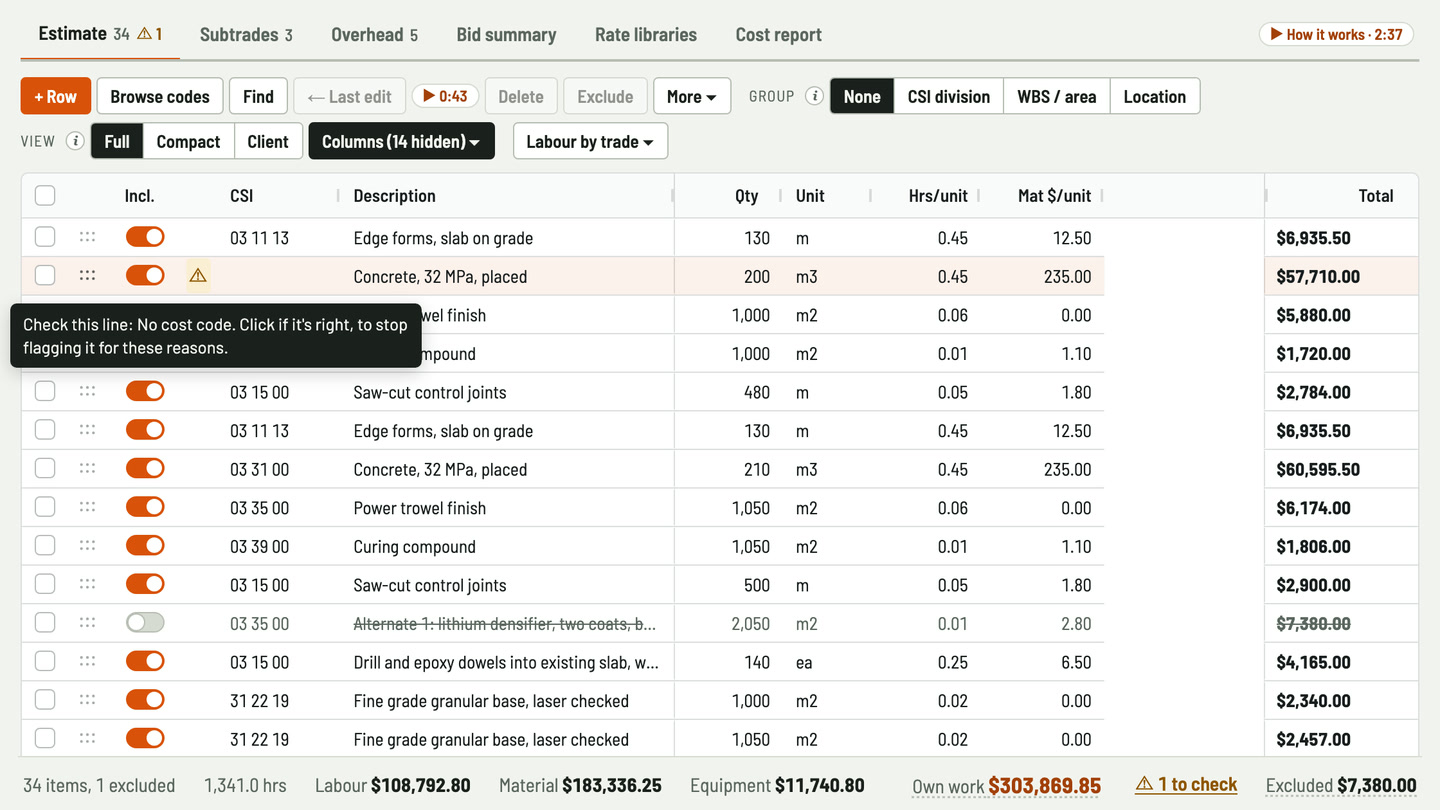Open the Columns (14 hidden) dropdown

tap(401, 141)
